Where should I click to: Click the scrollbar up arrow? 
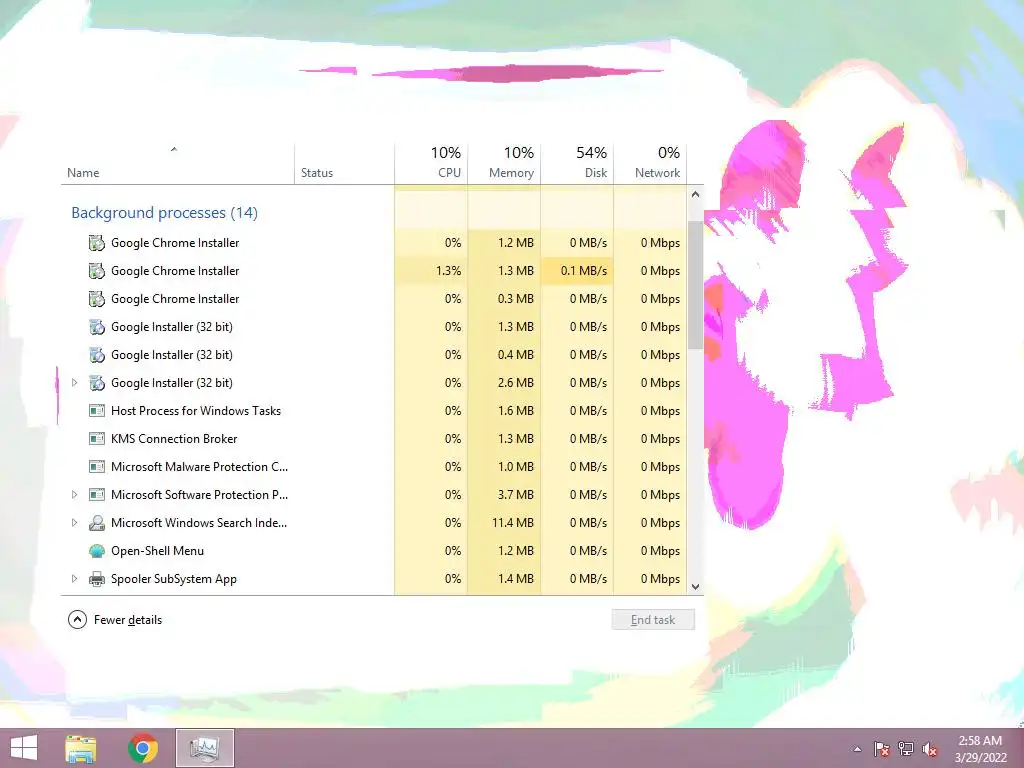696,195
